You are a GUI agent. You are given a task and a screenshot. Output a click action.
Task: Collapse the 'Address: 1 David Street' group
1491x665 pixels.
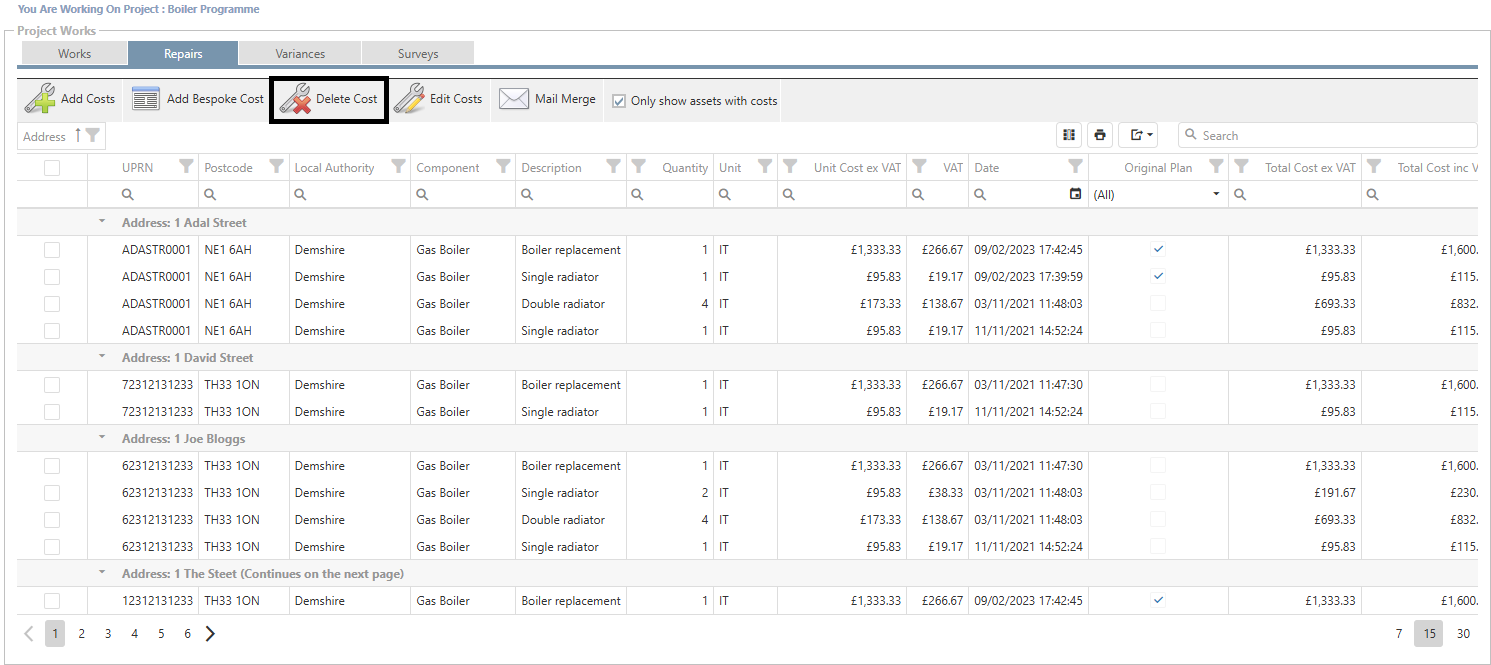(101, 357)
